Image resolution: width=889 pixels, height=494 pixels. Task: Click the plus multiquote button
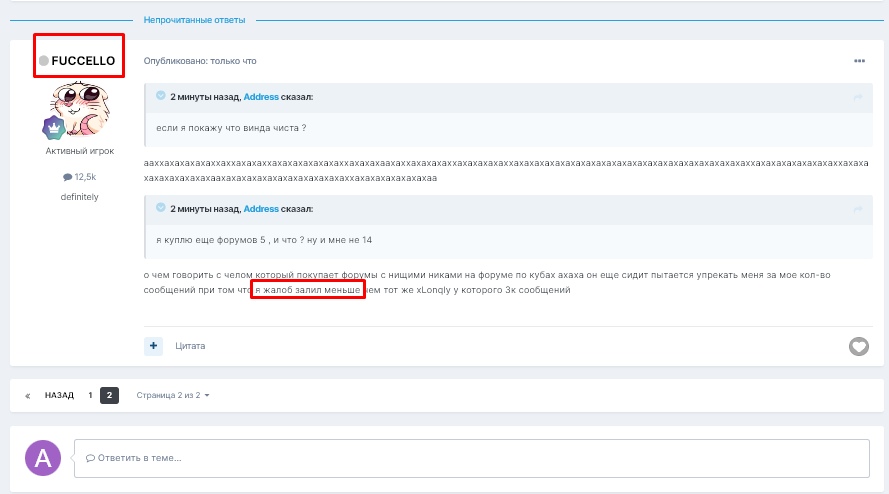pyautogui.click(x=154, y=345)
